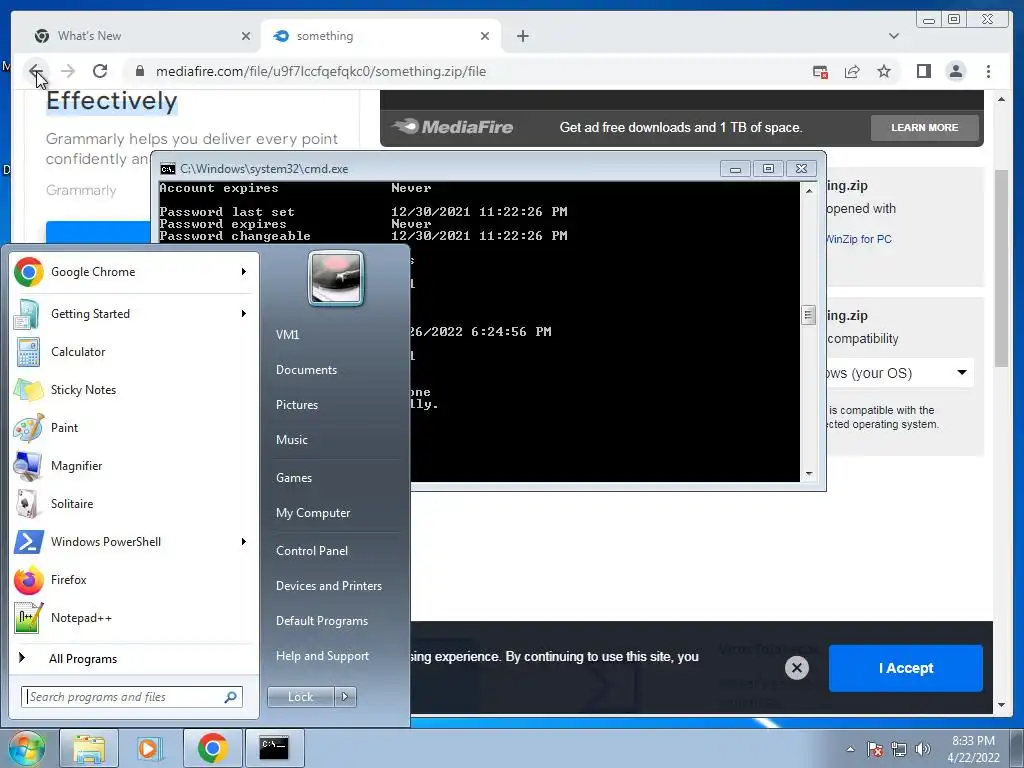Viewport: 1024px width, 768px height.
Task: Click the volume speaker tray icon
Action: [x=923, y=749]
